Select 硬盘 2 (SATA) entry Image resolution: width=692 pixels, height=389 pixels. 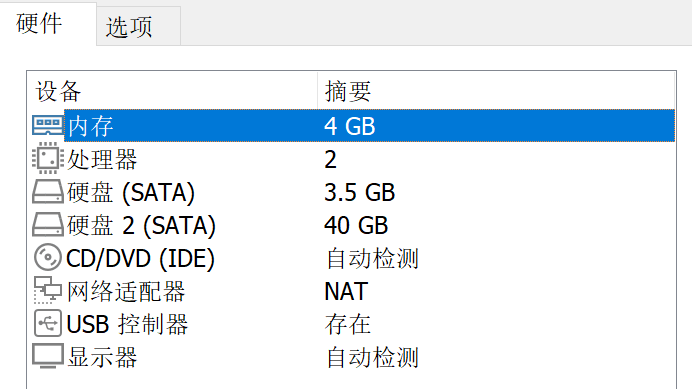pos(354,225)
